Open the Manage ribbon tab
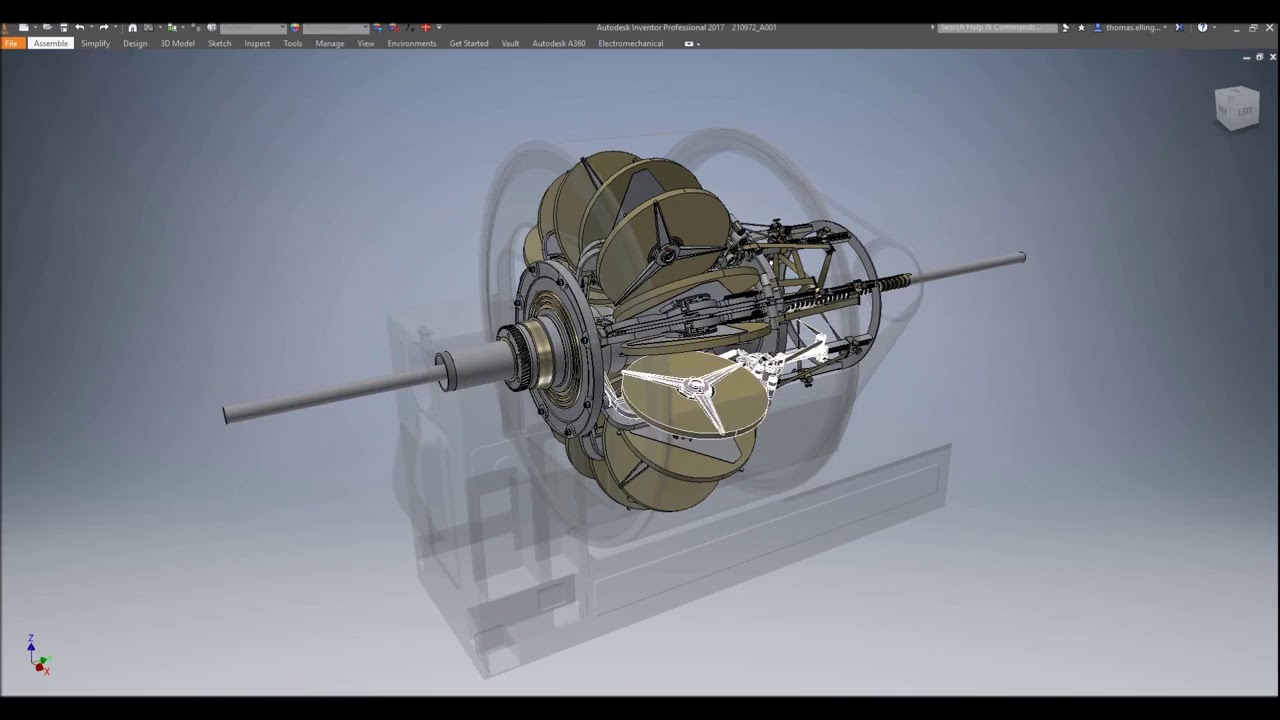 330,43
